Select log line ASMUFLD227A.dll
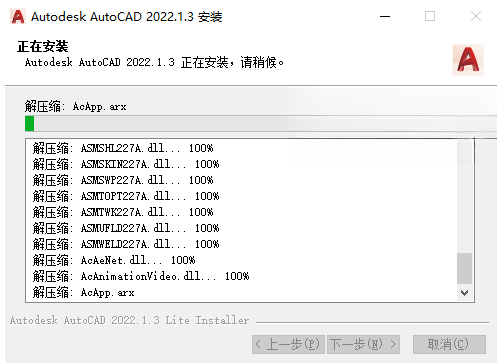Image resolution: width=497 pixels, height=363 pixels. [126, 228]
